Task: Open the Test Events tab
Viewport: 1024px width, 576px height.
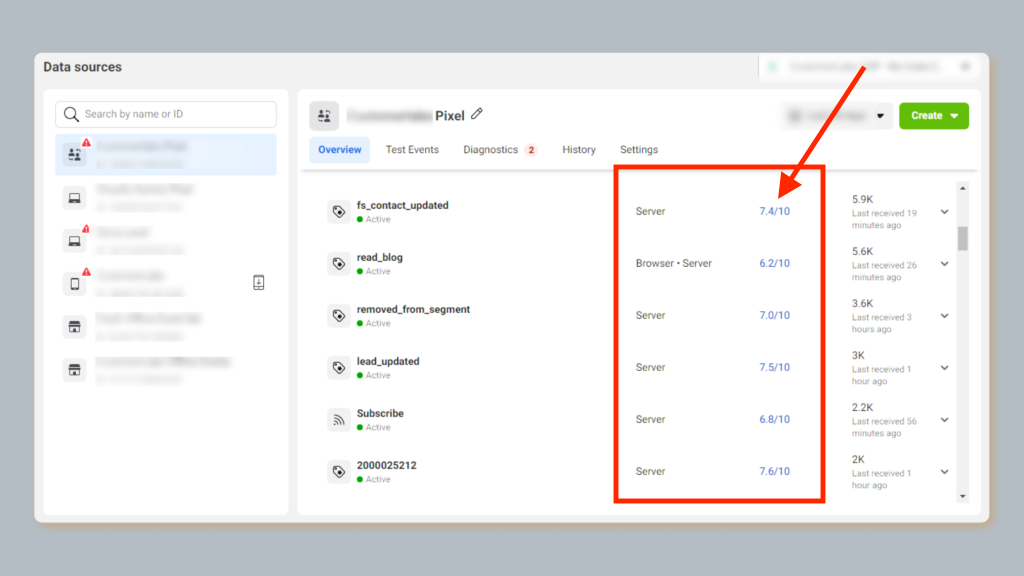Action: pos(412,150)
